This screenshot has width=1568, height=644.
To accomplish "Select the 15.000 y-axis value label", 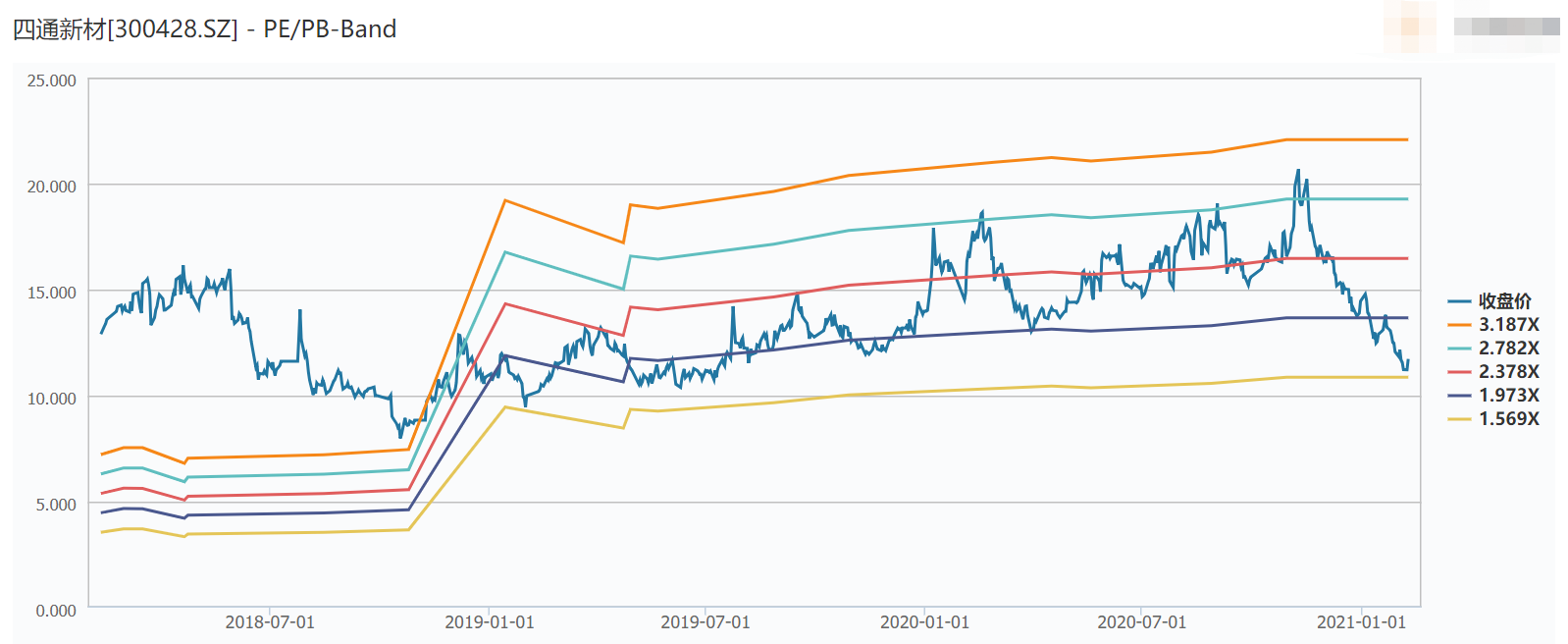I will (51, 293).
